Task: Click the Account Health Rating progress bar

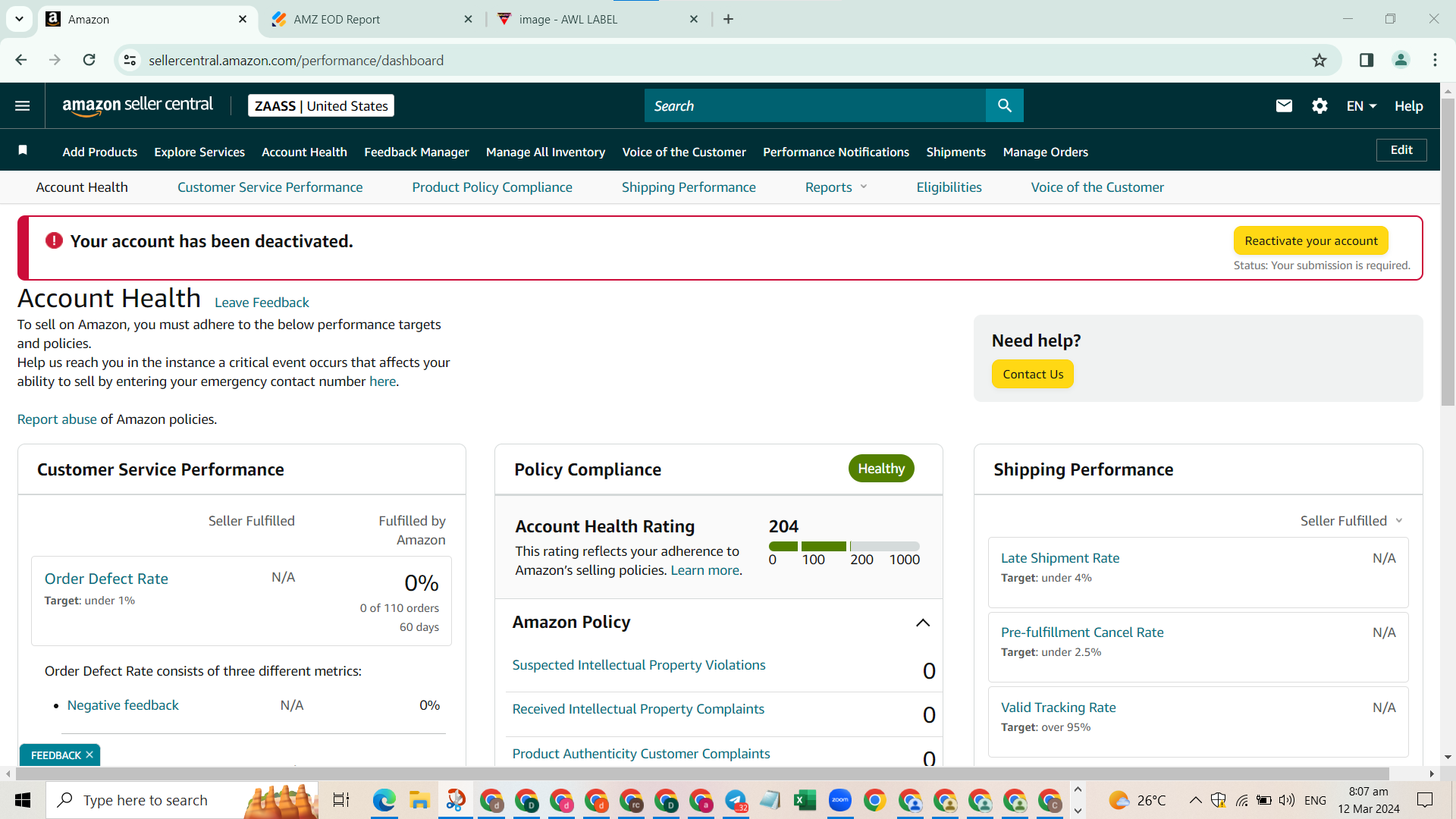Action: pyautogui.click(x=844, y=546)
